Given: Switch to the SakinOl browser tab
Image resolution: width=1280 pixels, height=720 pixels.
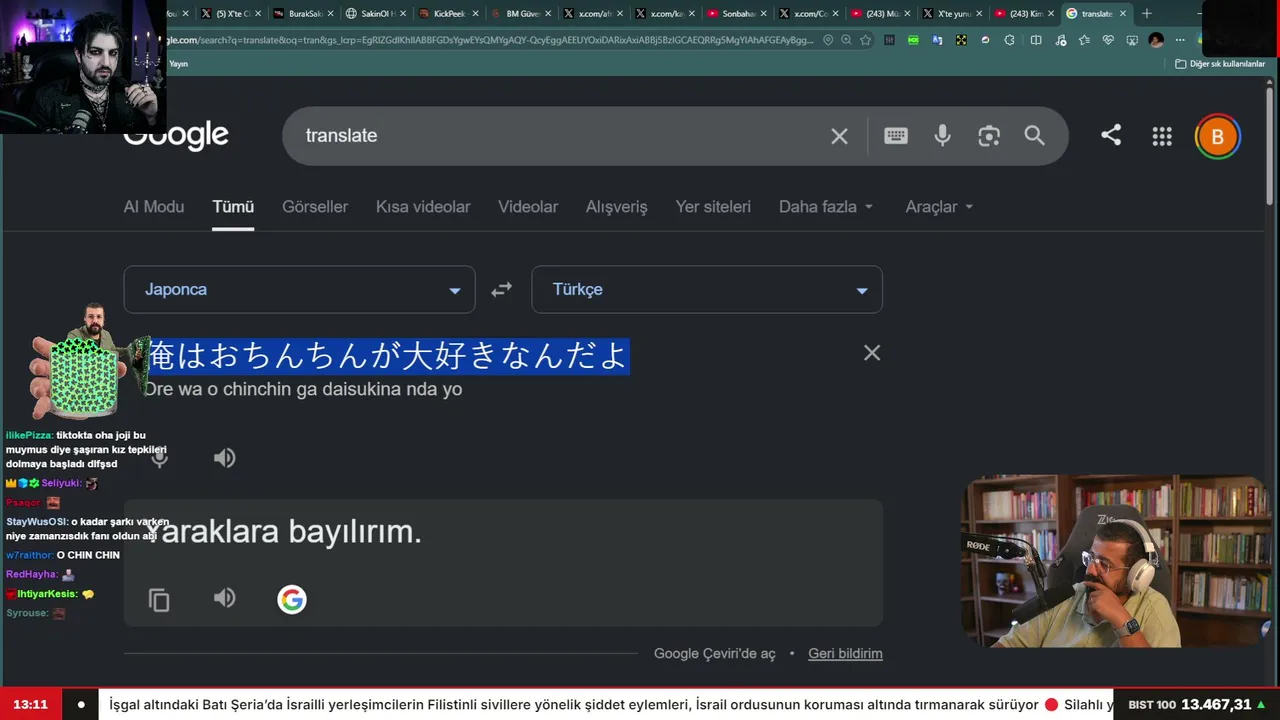Looking at the screenshot, I should point(375,14).
